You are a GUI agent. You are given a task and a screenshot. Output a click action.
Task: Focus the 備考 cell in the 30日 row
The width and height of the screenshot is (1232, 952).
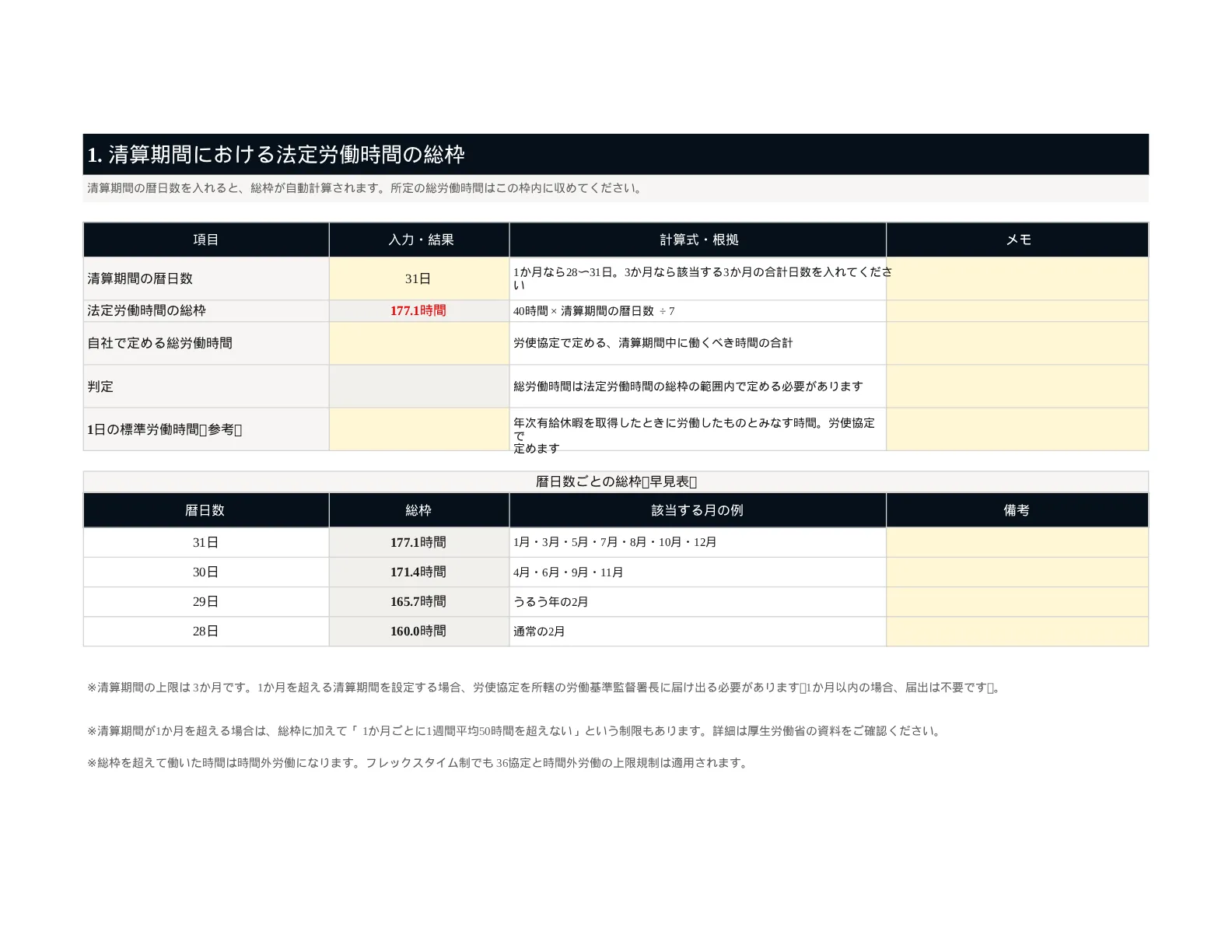[x=1017, y=572]
